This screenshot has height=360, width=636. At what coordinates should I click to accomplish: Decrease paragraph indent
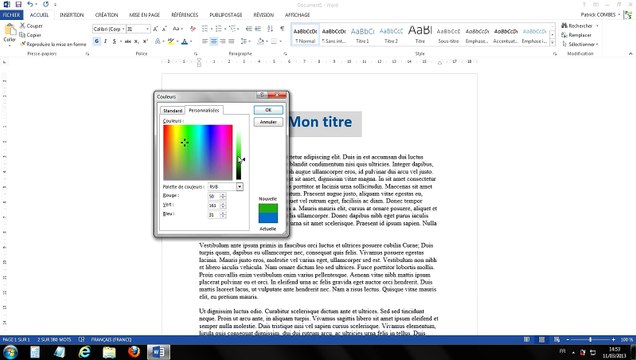249,29
